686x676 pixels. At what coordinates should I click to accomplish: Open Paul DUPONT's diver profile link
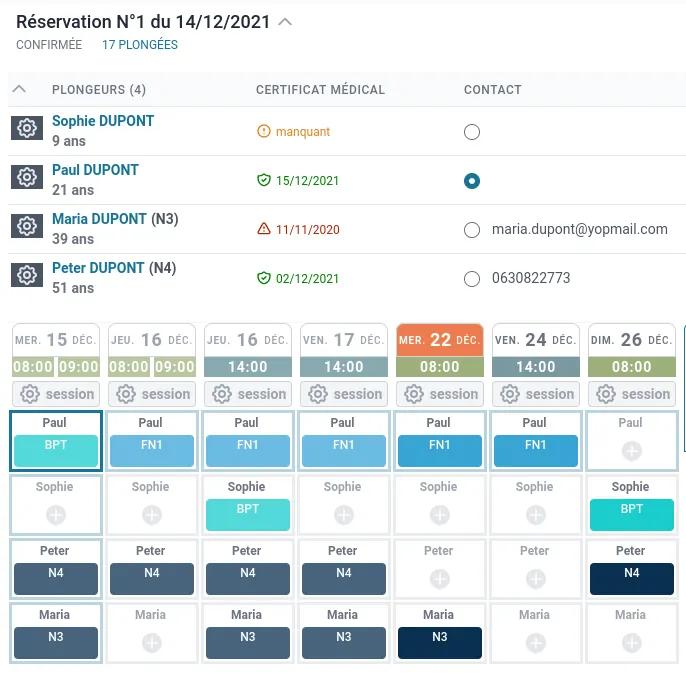[x=95, y=170]
